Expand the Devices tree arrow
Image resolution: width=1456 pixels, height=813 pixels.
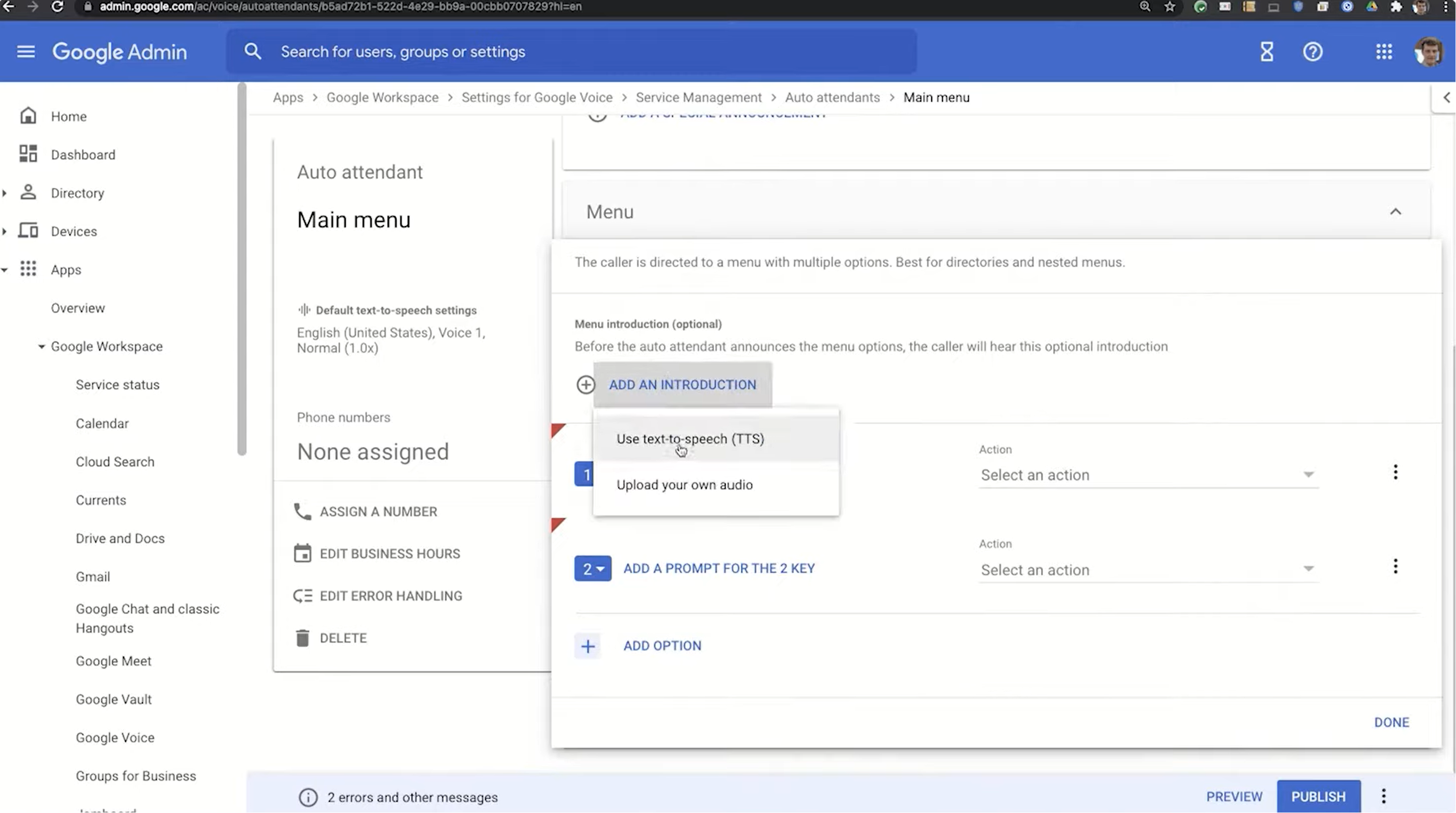pyautogui.click(x=4, y=232)
